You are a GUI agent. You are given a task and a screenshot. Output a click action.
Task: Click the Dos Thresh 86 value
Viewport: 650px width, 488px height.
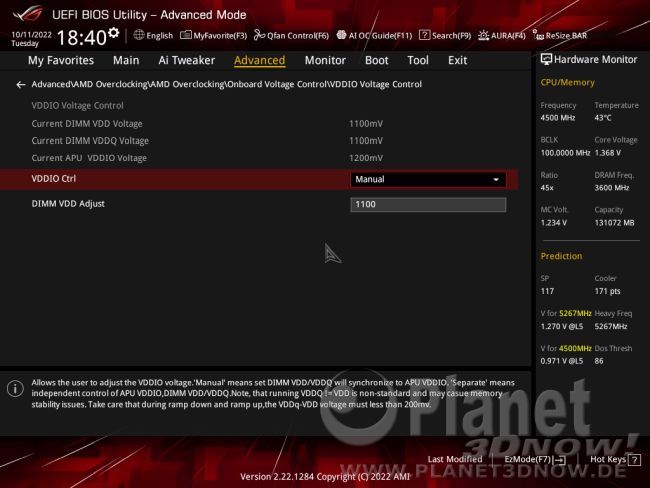tap(599, 361)
